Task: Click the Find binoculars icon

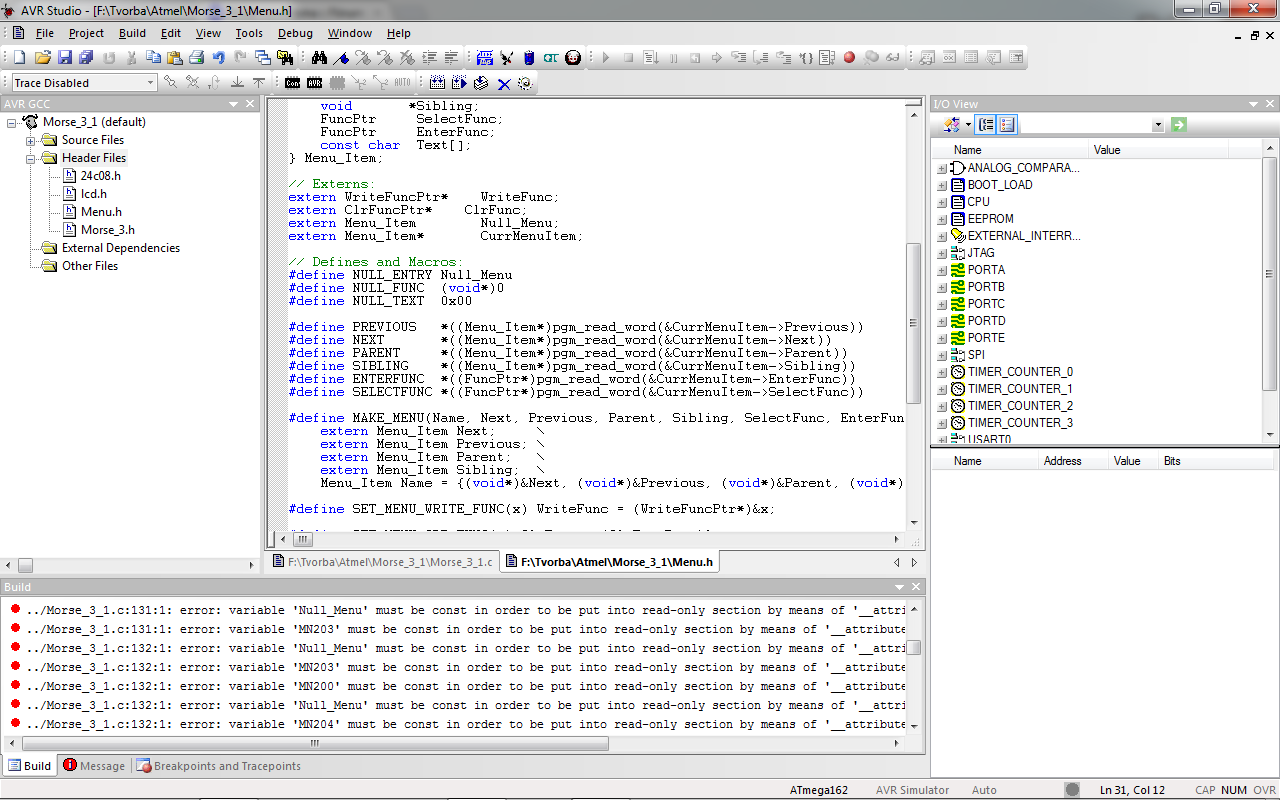Action: (319, 57)
